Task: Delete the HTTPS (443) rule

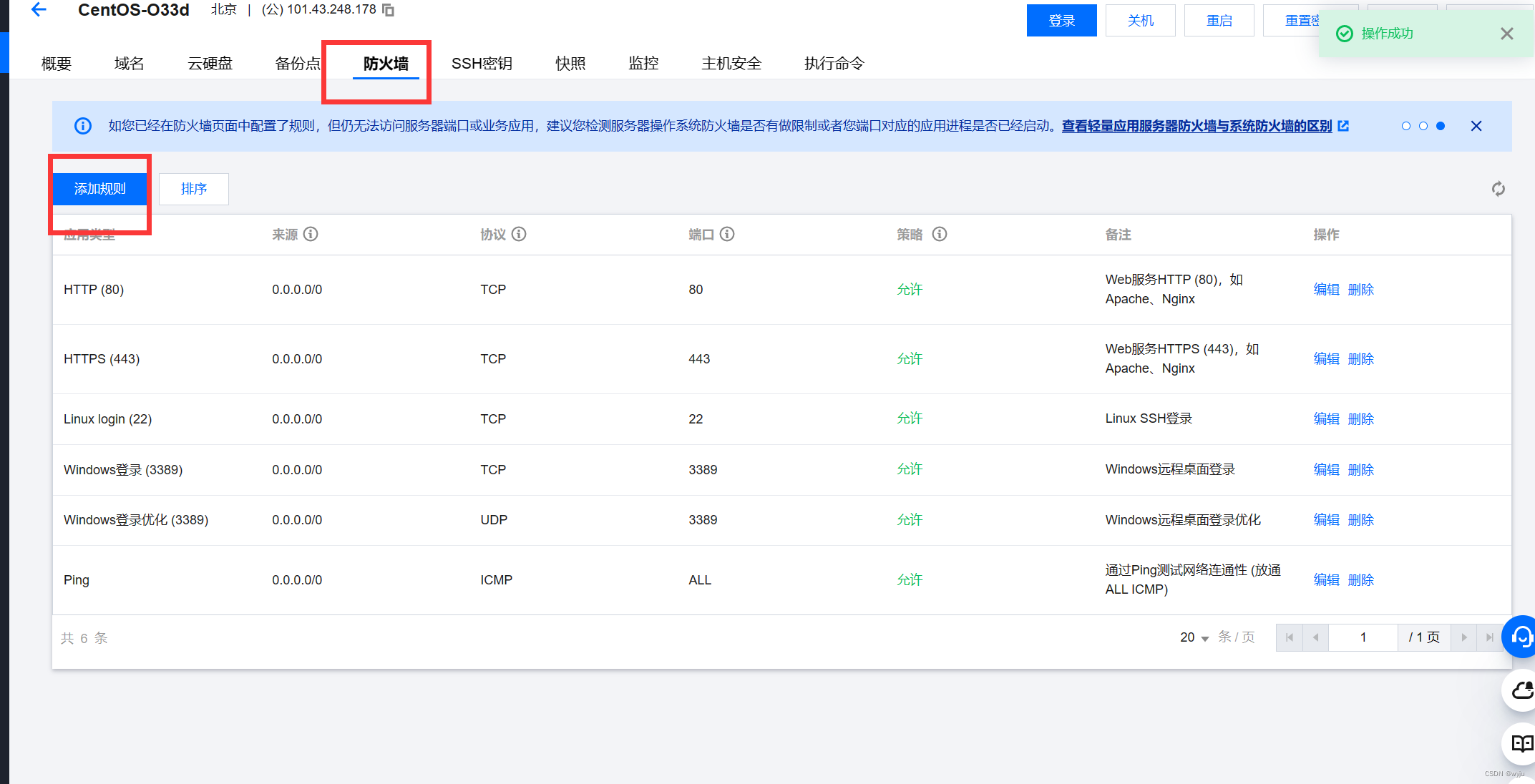Action: (1360, 359)
